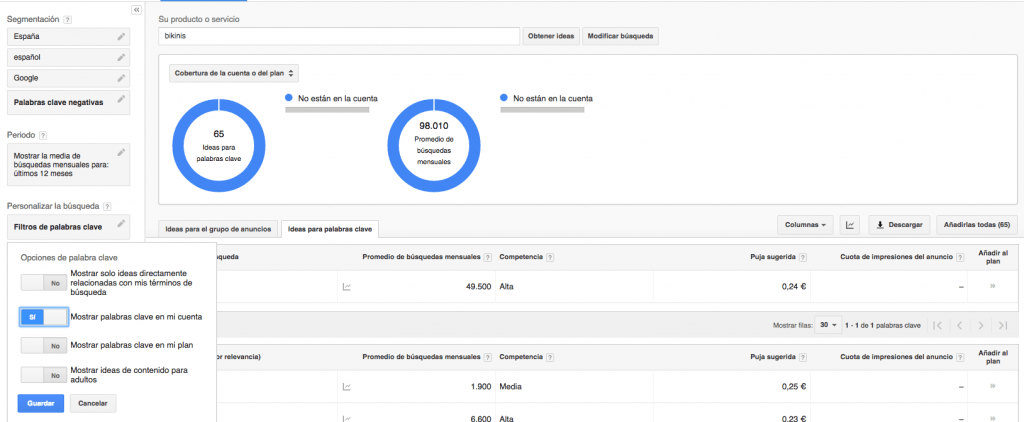Sort first table by Competencia header
1024x422 pixels.
(x=522, y=257)
